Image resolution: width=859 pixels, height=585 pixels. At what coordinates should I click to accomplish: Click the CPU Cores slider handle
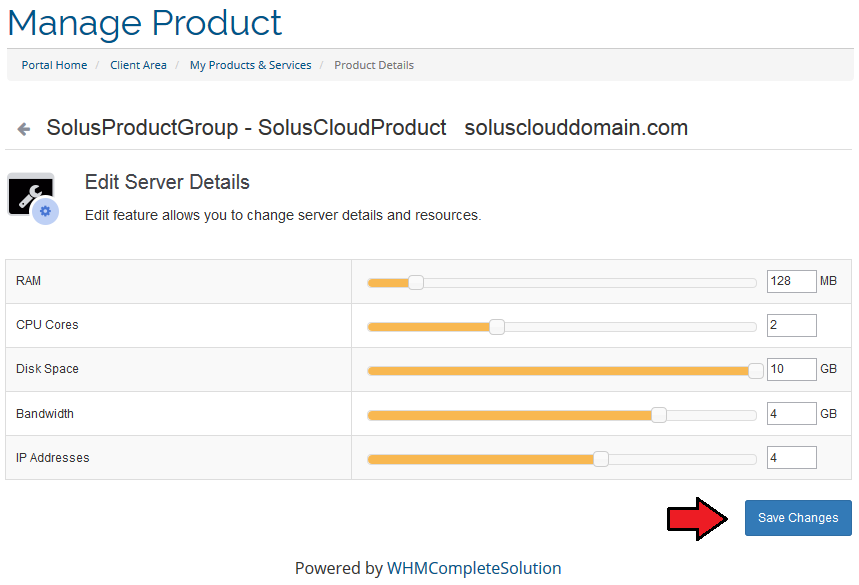[x=497, y=327]
